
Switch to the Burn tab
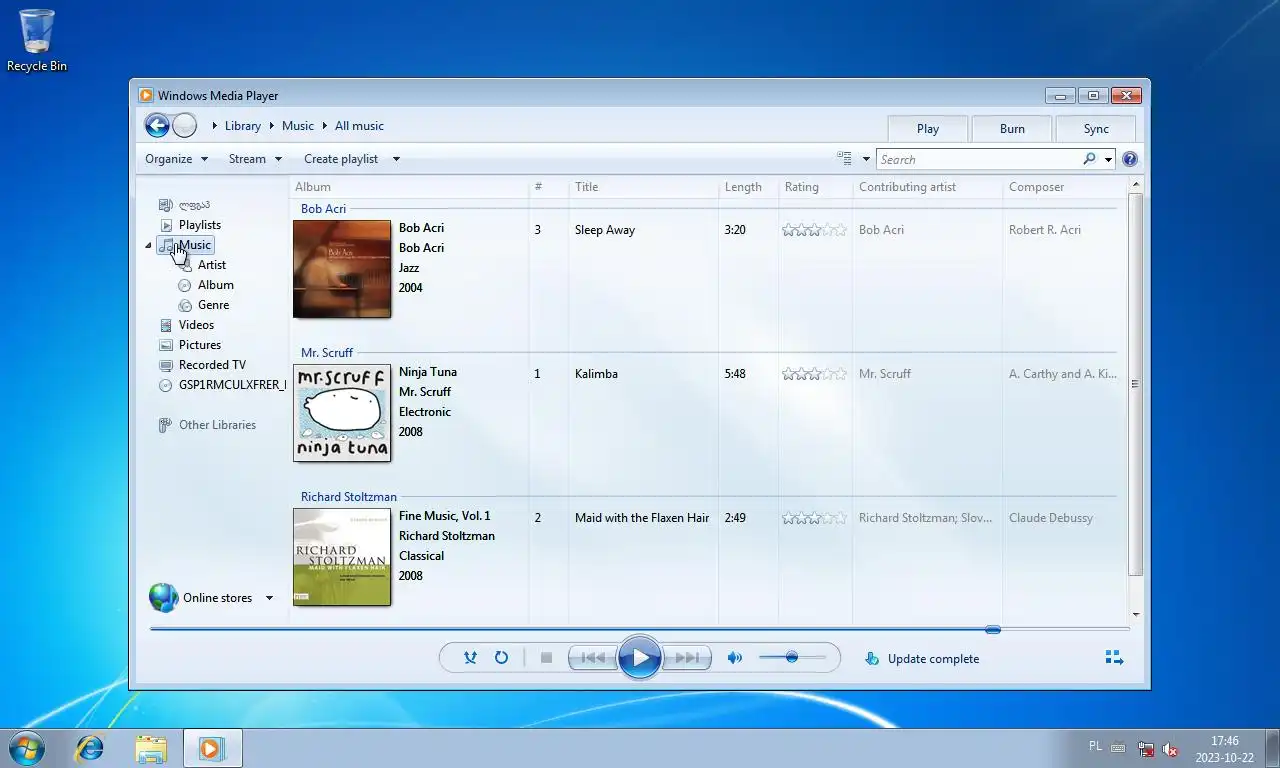1012,128
